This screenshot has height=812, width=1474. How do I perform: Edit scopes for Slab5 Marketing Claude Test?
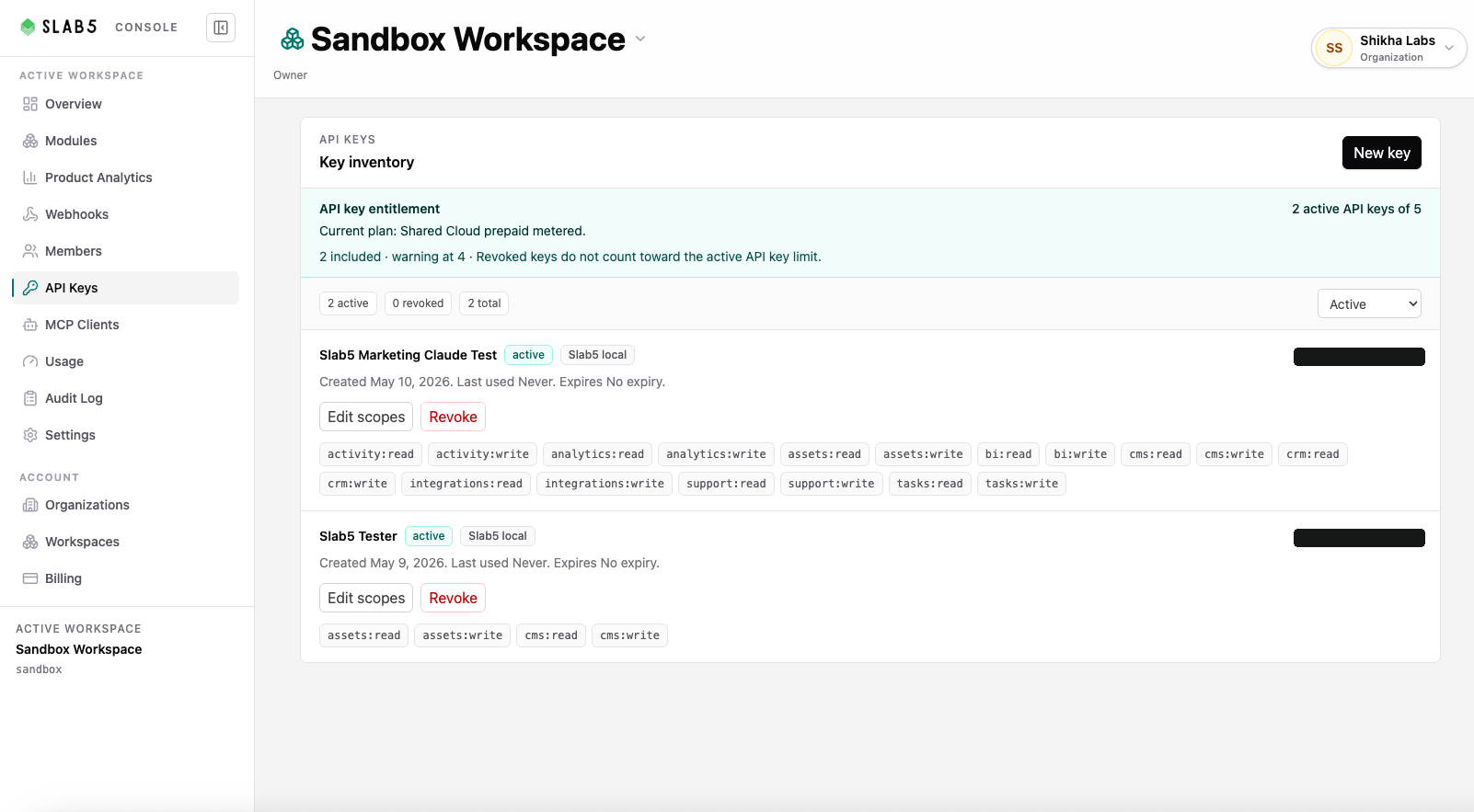pos(366,417)
